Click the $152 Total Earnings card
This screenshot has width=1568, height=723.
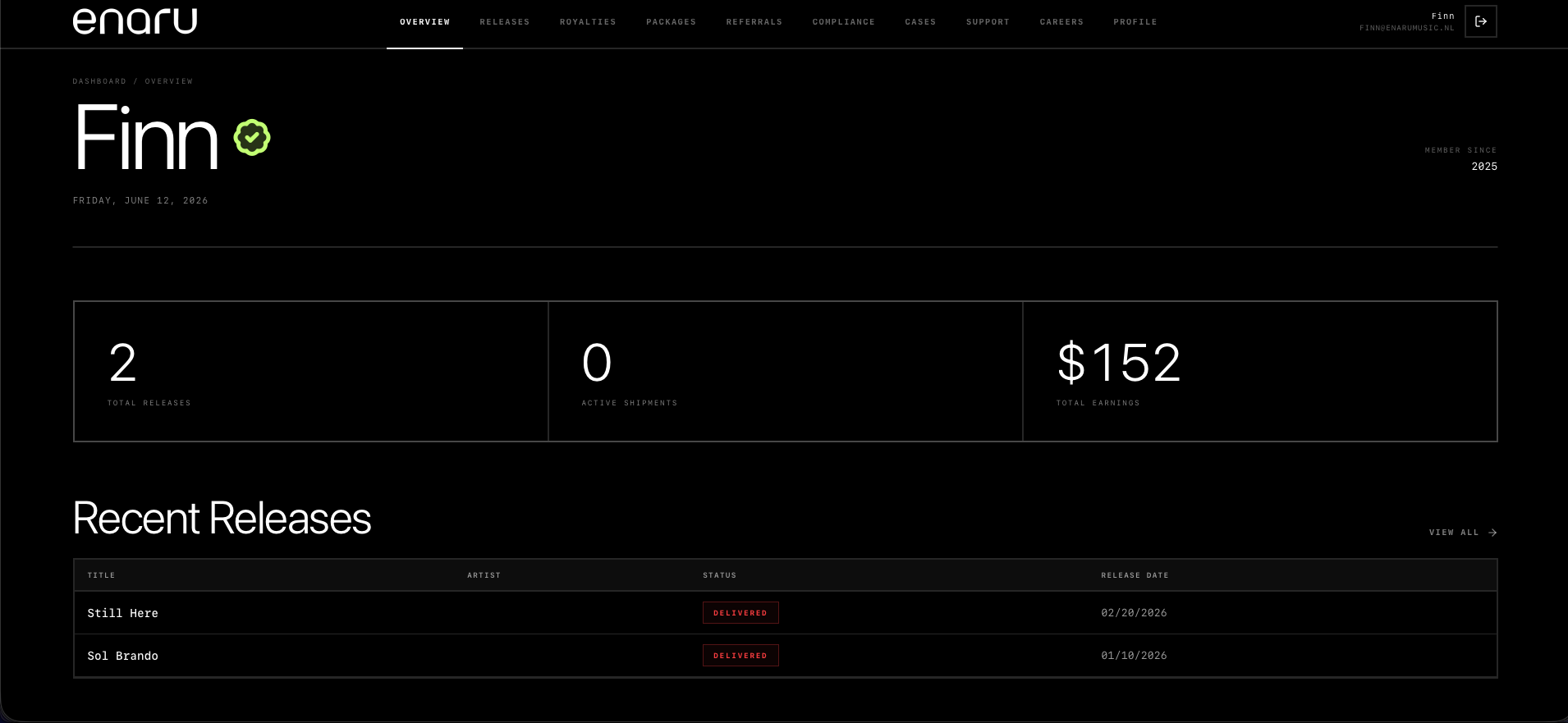point(1260,371)
